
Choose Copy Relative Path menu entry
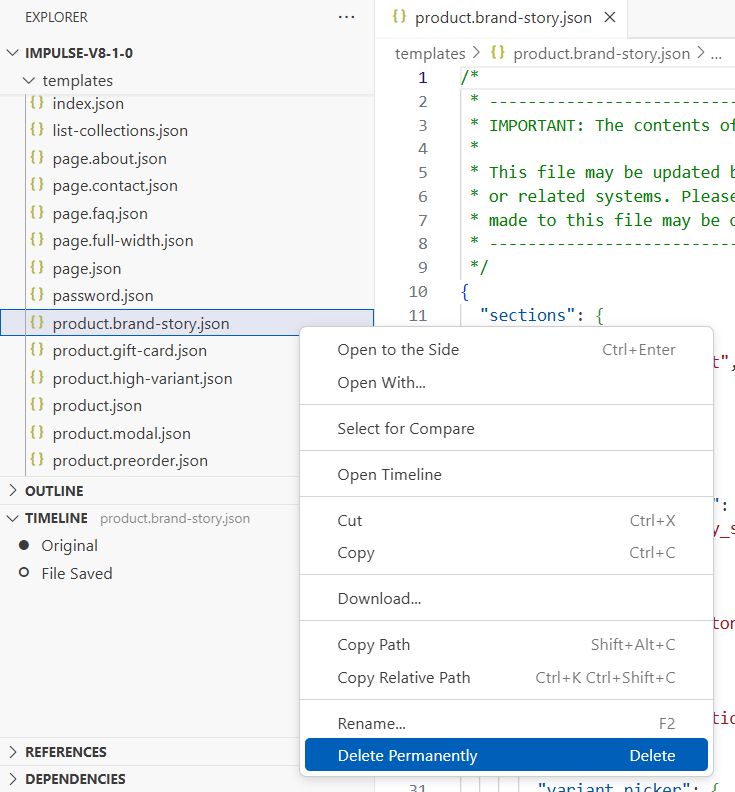click(x=403, y=677)
